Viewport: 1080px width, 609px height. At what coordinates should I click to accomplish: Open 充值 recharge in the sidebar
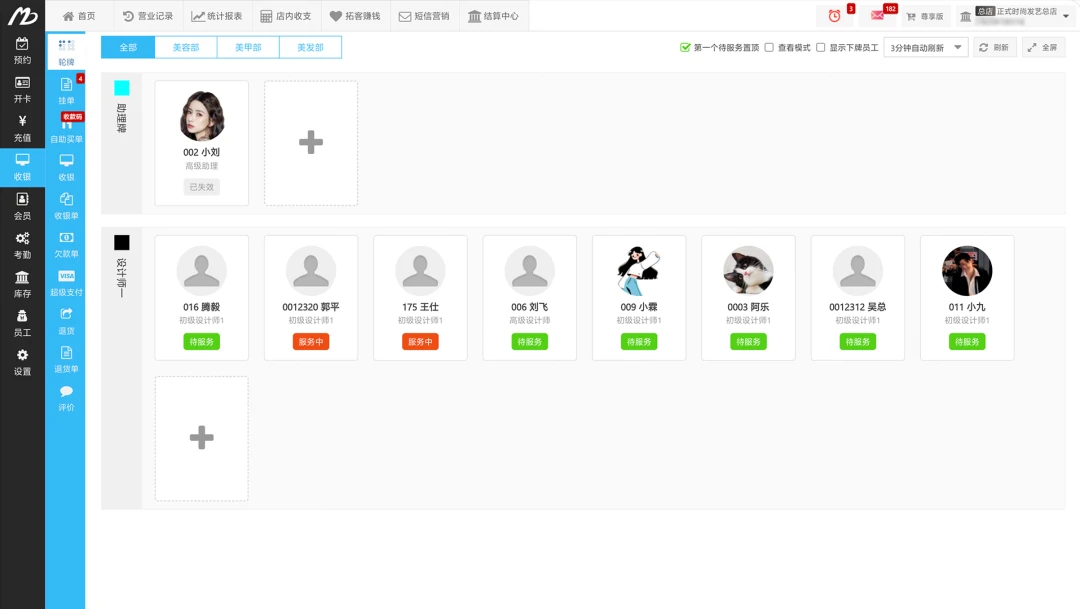coord(22,129)
